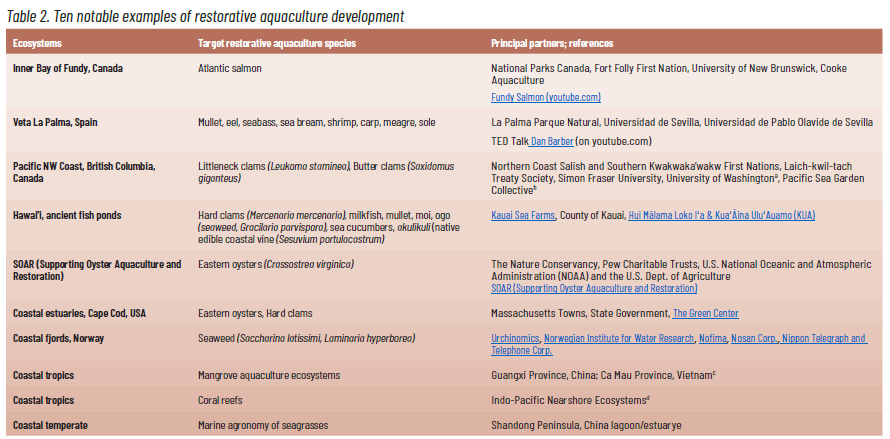
Task: Click the Littleneck clams species cell
Action: point(326,172)
